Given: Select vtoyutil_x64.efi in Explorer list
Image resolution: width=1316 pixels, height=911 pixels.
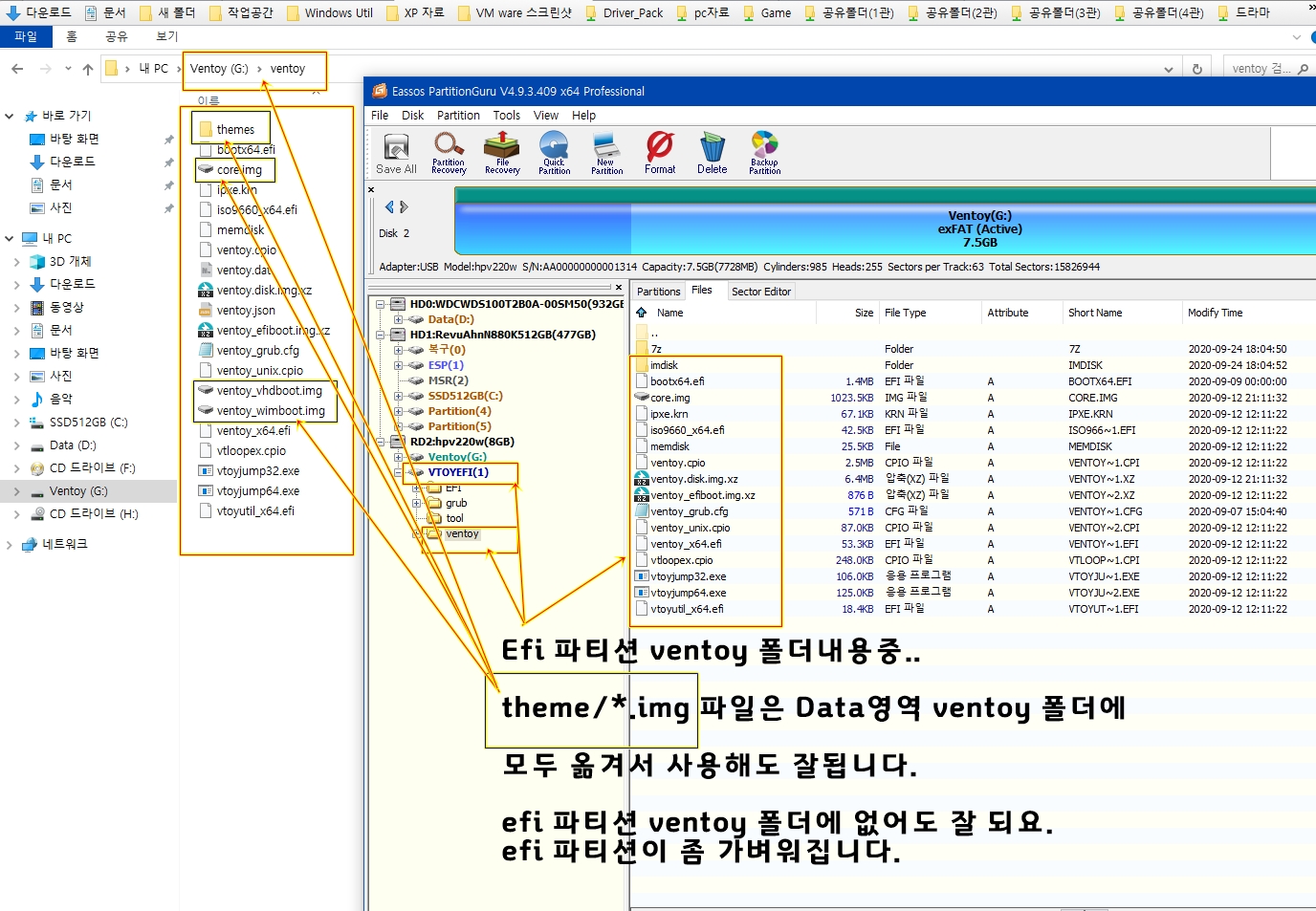Looking at the screenshot, I should click(255, 510).
